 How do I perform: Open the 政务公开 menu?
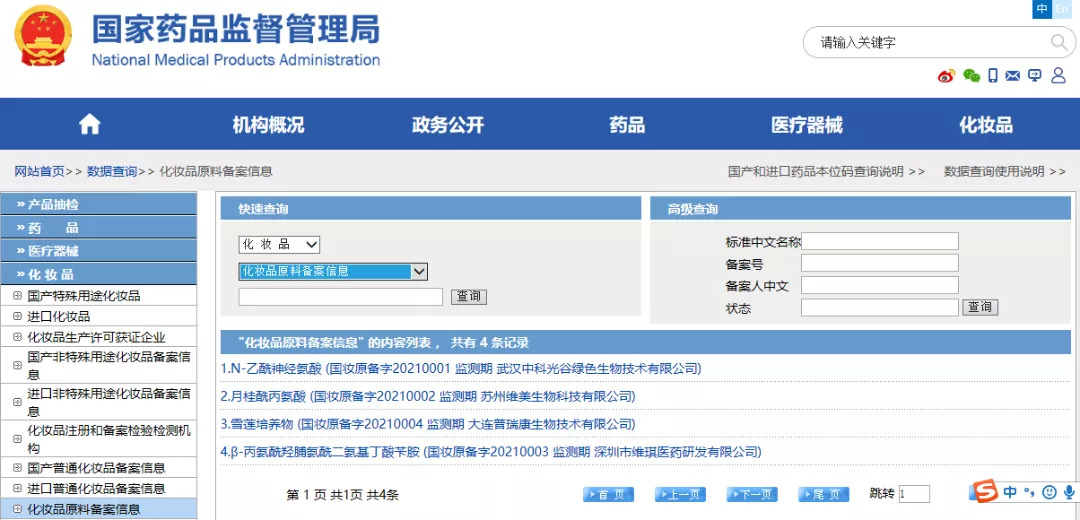pyautogui.click(x=448, y=125)
